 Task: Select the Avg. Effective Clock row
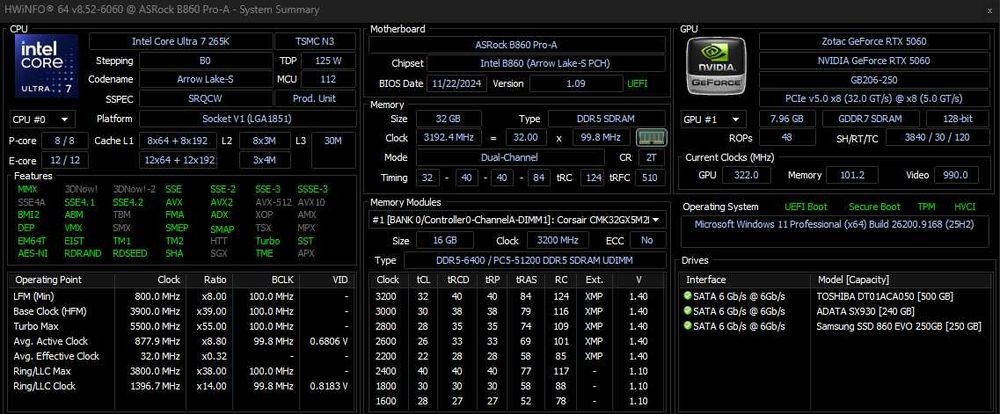[182, 356]
